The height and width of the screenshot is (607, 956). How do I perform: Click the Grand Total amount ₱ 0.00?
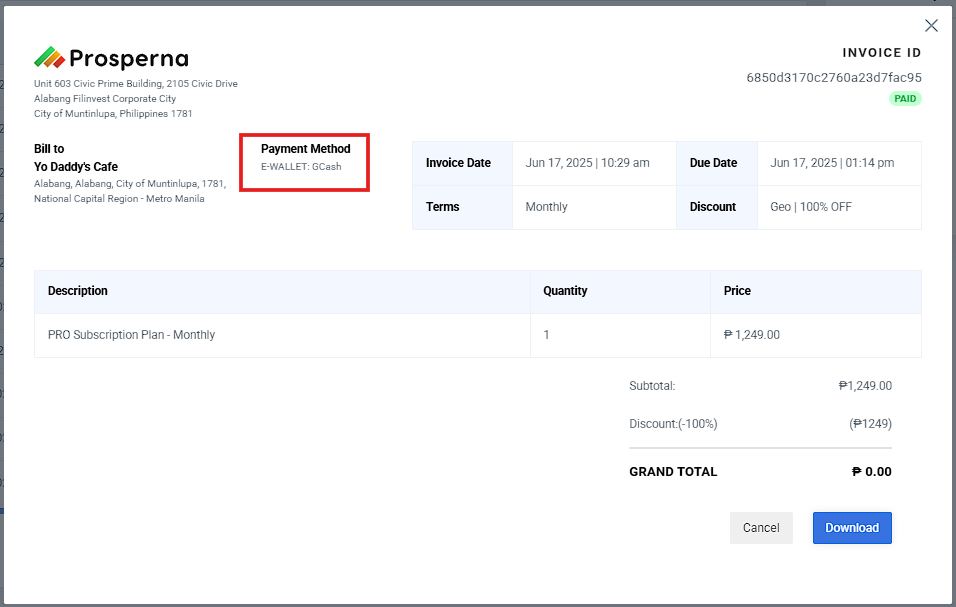click(871, 472)
